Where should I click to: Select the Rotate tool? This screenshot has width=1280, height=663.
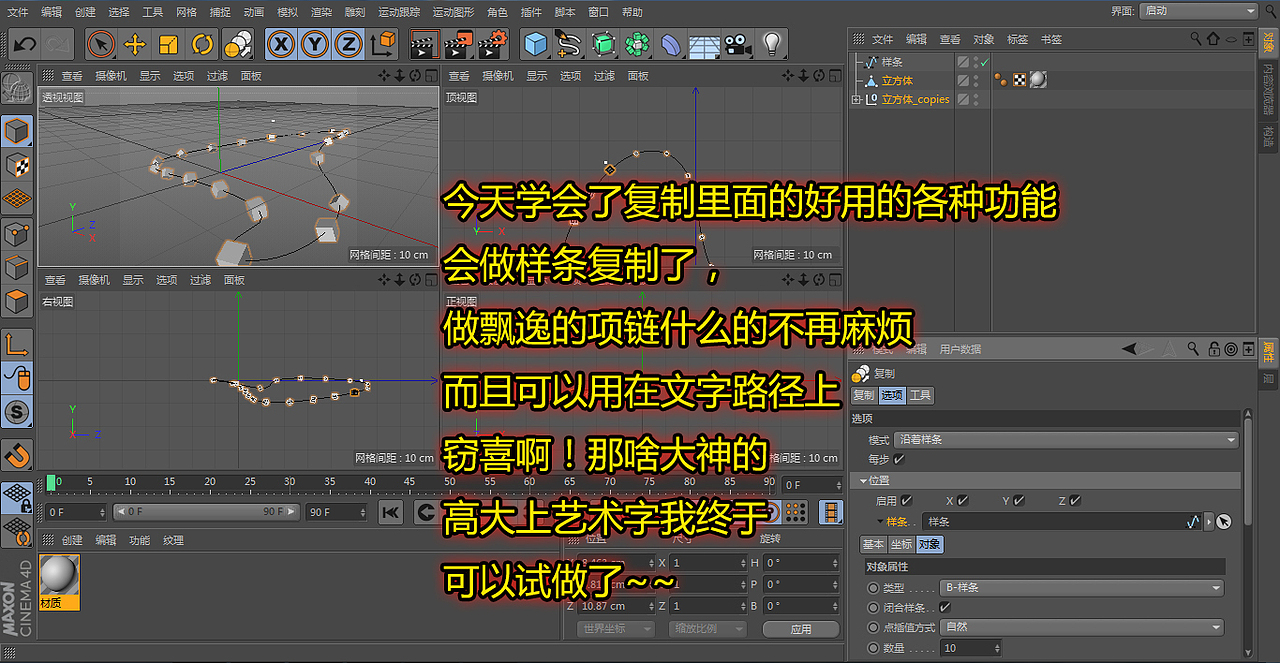(203, 44)
